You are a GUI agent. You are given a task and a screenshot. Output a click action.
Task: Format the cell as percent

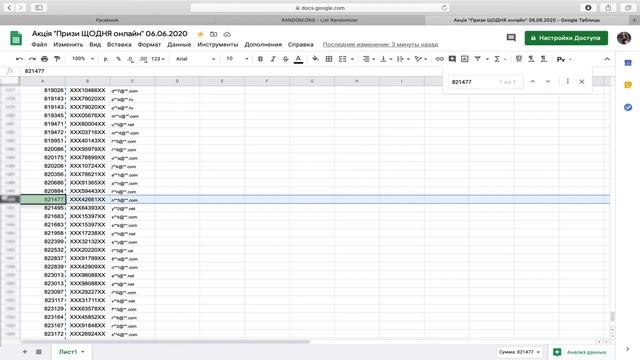point(118,59)
